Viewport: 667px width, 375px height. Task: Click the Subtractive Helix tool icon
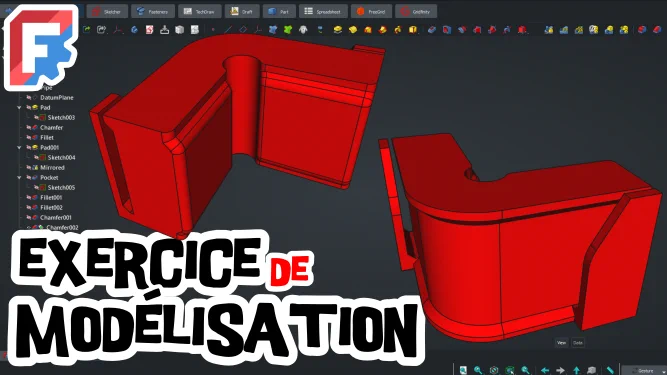(507, 30)
